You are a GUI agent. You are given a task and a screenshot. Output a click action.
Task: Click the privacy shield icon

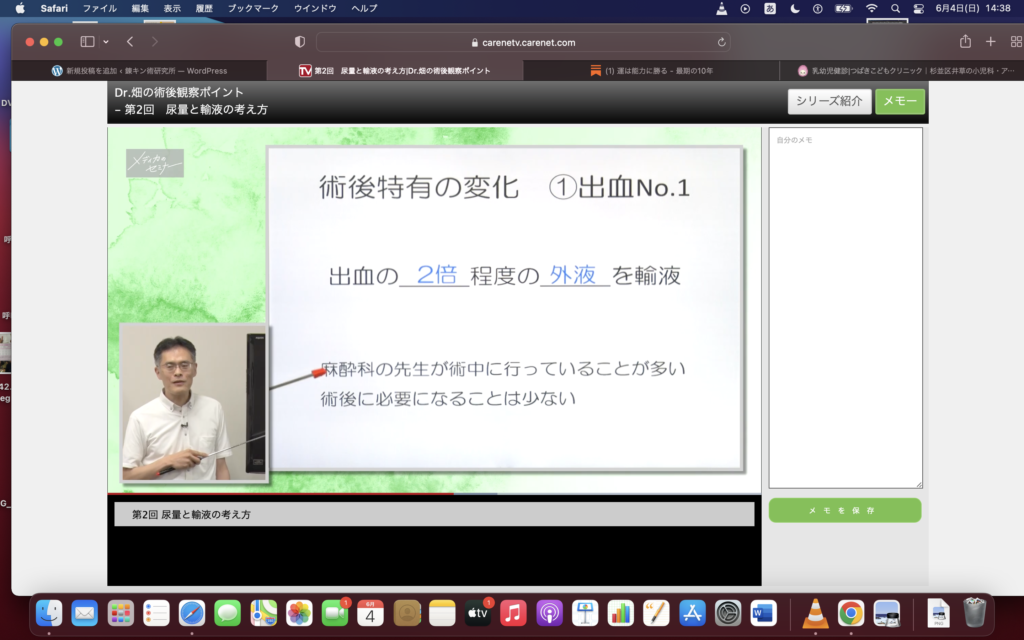point(299,42)
